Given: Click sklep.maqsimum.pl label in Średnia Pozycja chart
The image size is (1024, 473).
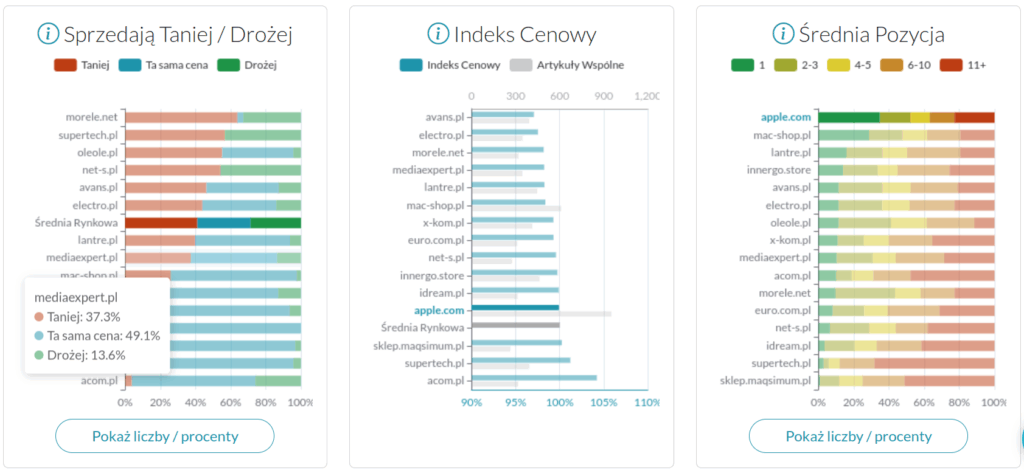Looking at the screenshot, I should (x=765, y=380).
